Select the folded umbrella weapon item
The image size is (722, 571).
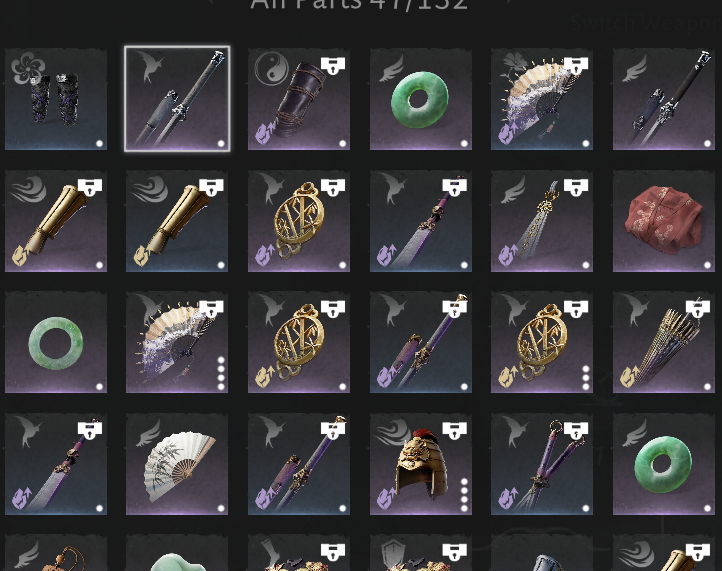tap(664, 342)
